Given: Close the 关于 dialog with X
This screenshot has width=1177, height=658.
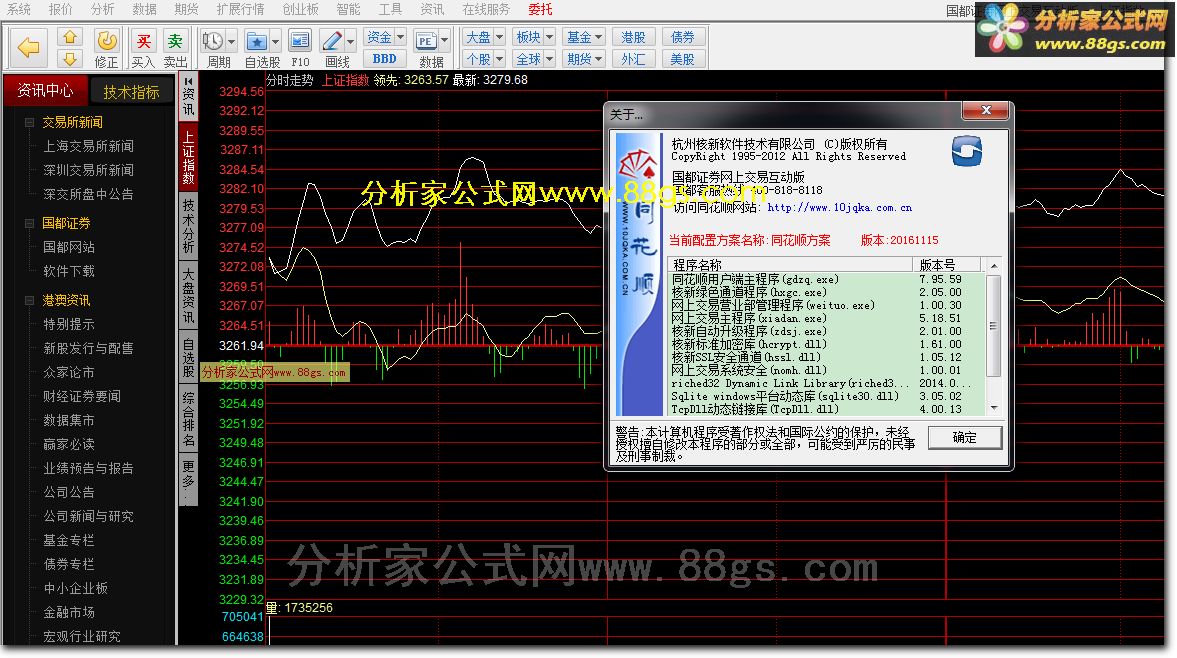Looking at the screenshot, I should click(x=986, y=110).
